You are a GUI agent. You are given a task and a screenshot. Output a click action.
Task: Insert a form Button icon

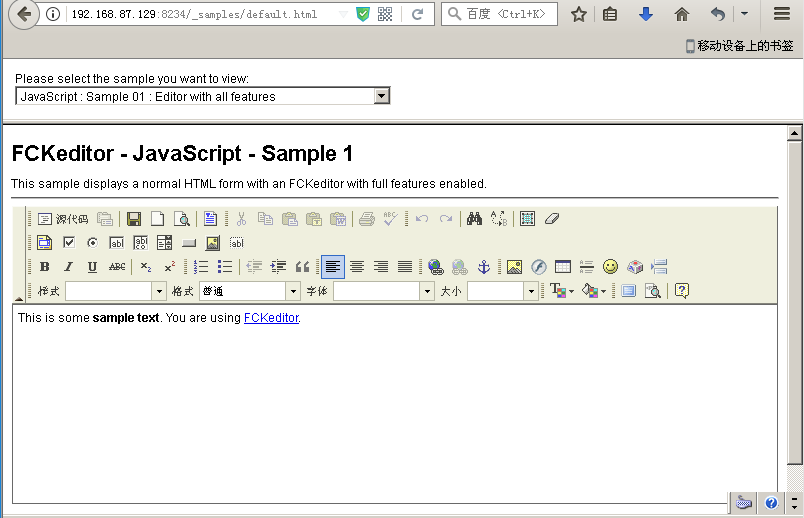tap(189, 243)
